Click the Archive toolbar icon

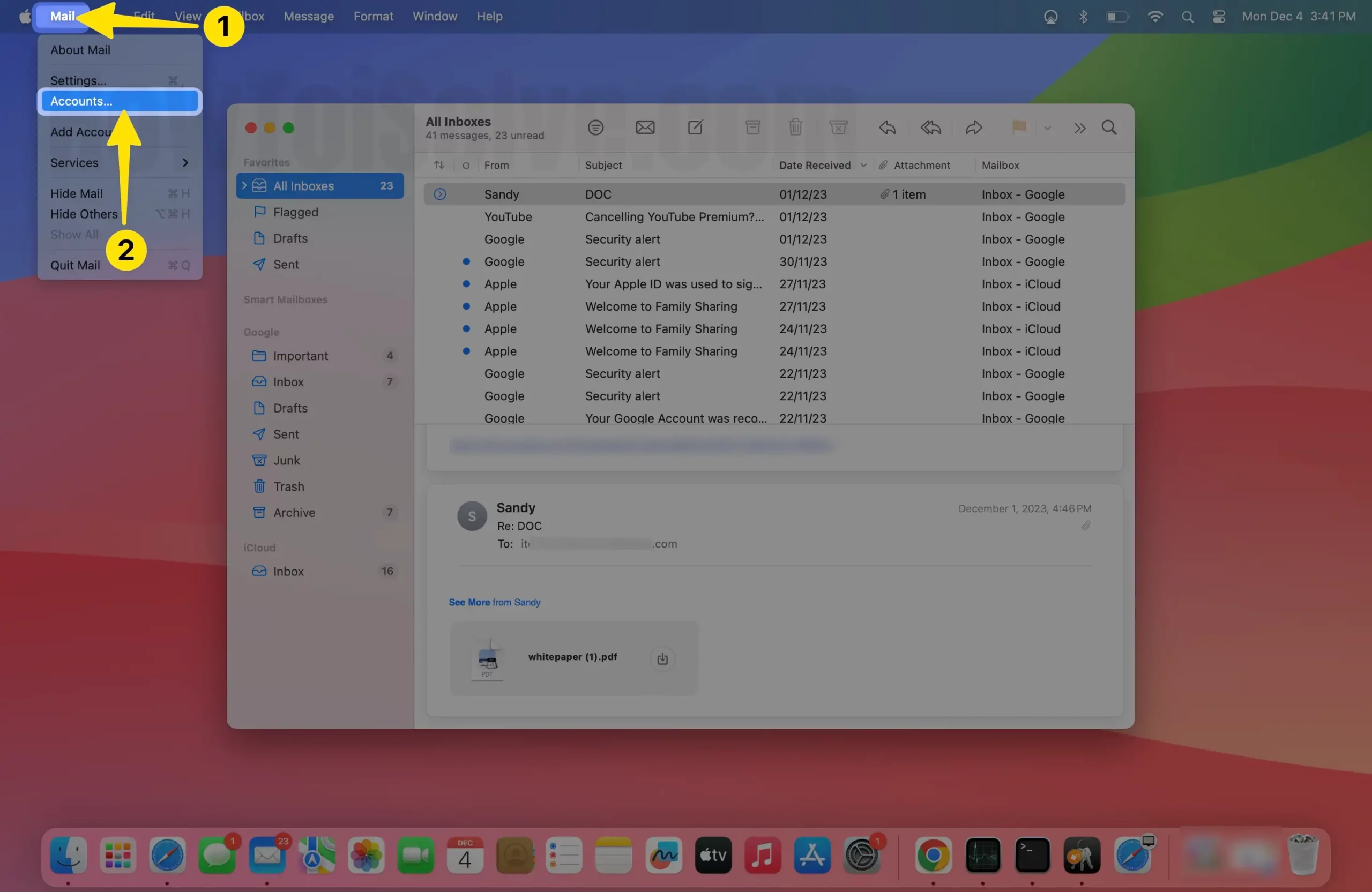pos(752,128)
